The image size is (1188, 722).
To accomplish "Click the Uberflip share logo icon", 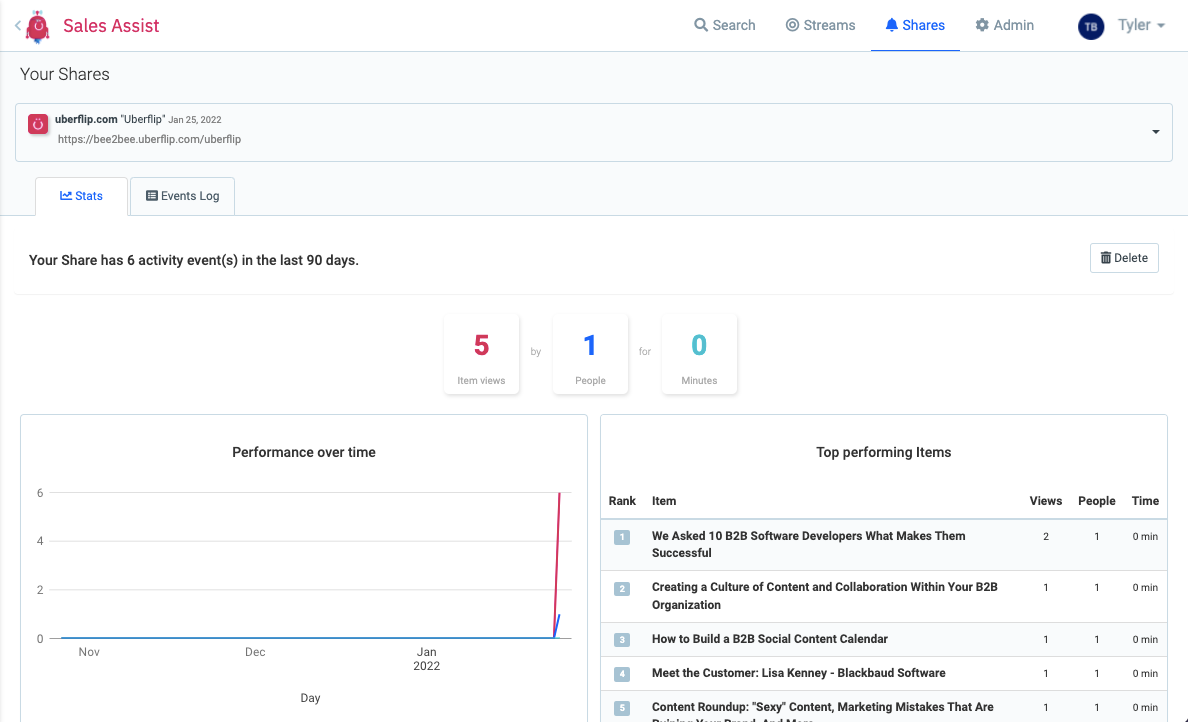I will [38, 123].
